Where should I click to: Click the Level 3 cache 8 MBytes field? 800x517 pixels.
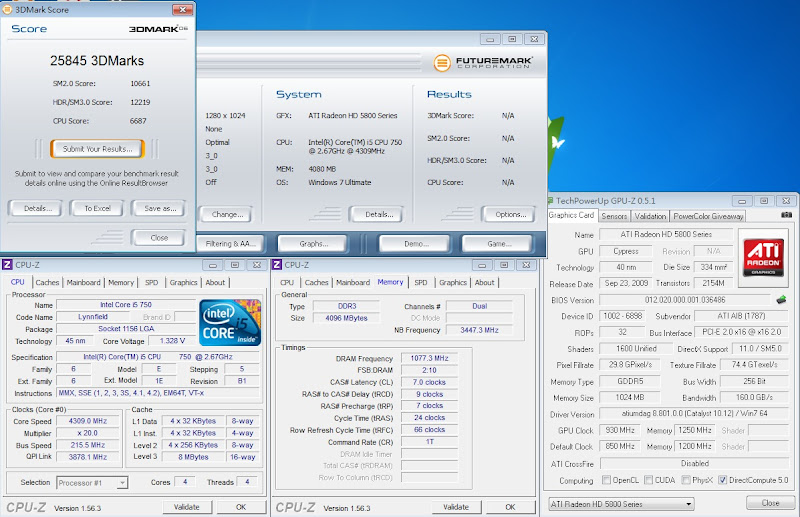tap(193, 457)
